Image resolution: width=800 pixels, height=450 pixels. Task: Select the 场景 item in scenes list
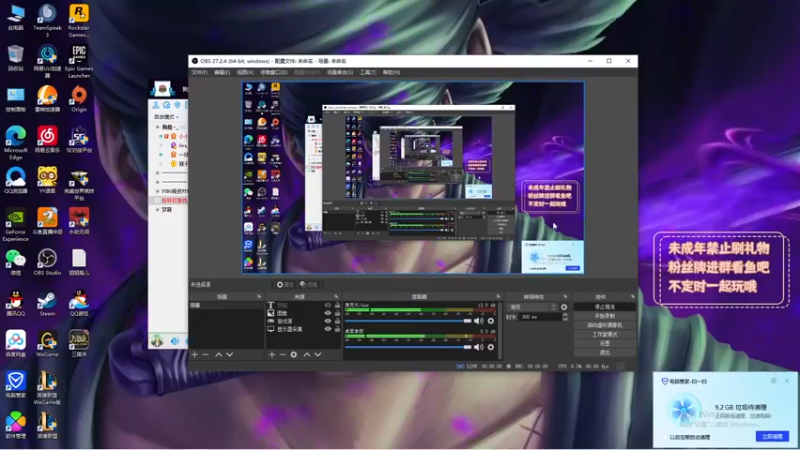coord(226,305)
